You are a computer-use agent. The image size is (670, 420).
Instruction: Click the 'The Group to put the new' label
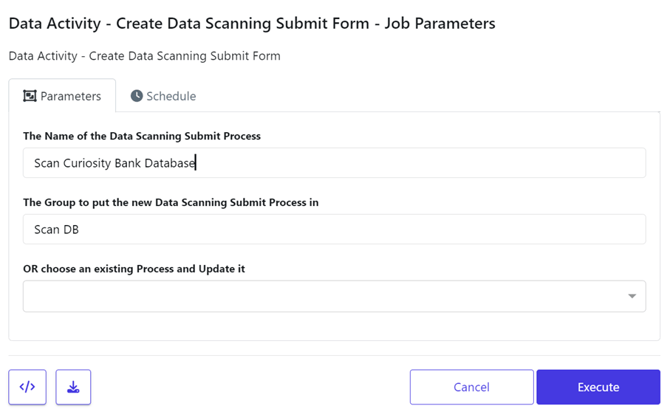tap(171, 203)
